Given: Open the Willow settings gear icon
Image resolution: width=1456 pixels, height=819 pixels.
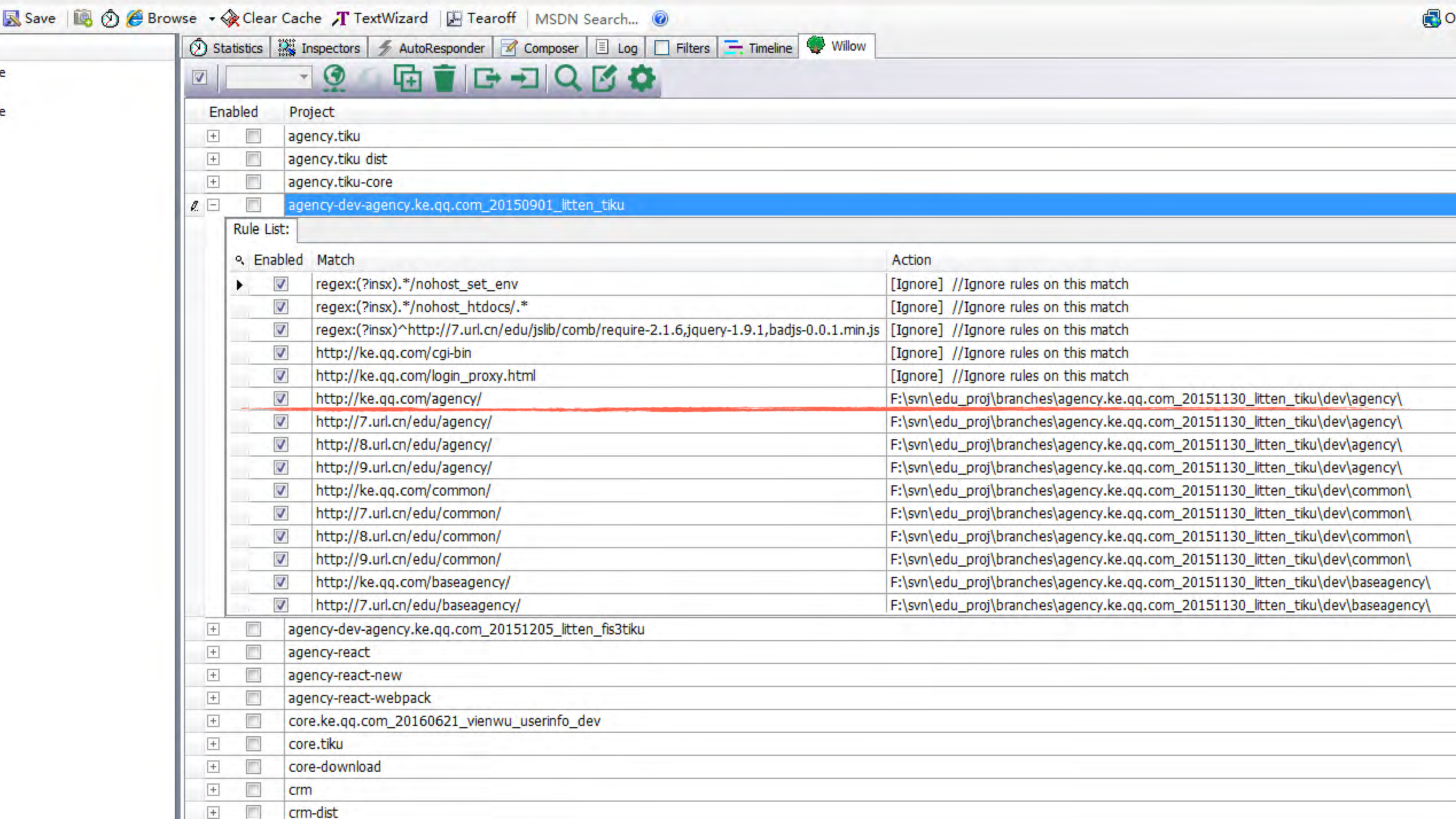Looking at the screenshot, I should [641, 79].
